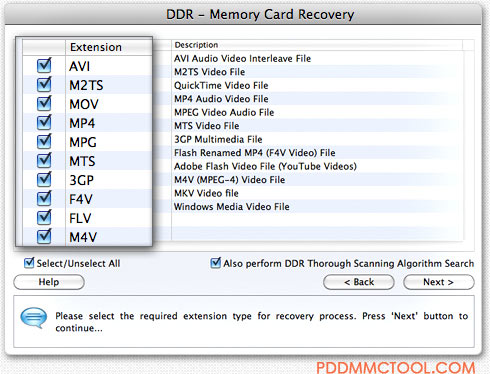Select 'MPEG Video Audio File' description row
Viewport: 490px width, 374px height.
click(224, 112)
